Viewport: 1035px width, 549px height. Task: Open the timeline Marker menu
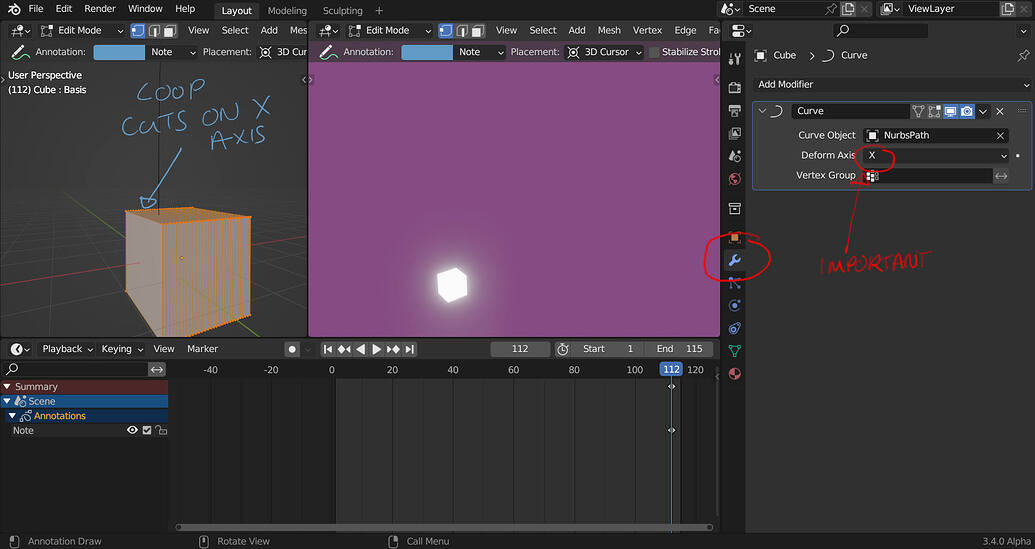203,349
